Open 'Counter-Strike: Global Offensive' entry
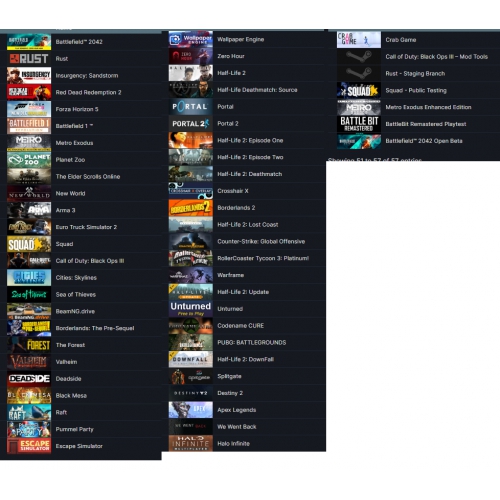This screenshot has height=500, width=500. pos(261,241)
